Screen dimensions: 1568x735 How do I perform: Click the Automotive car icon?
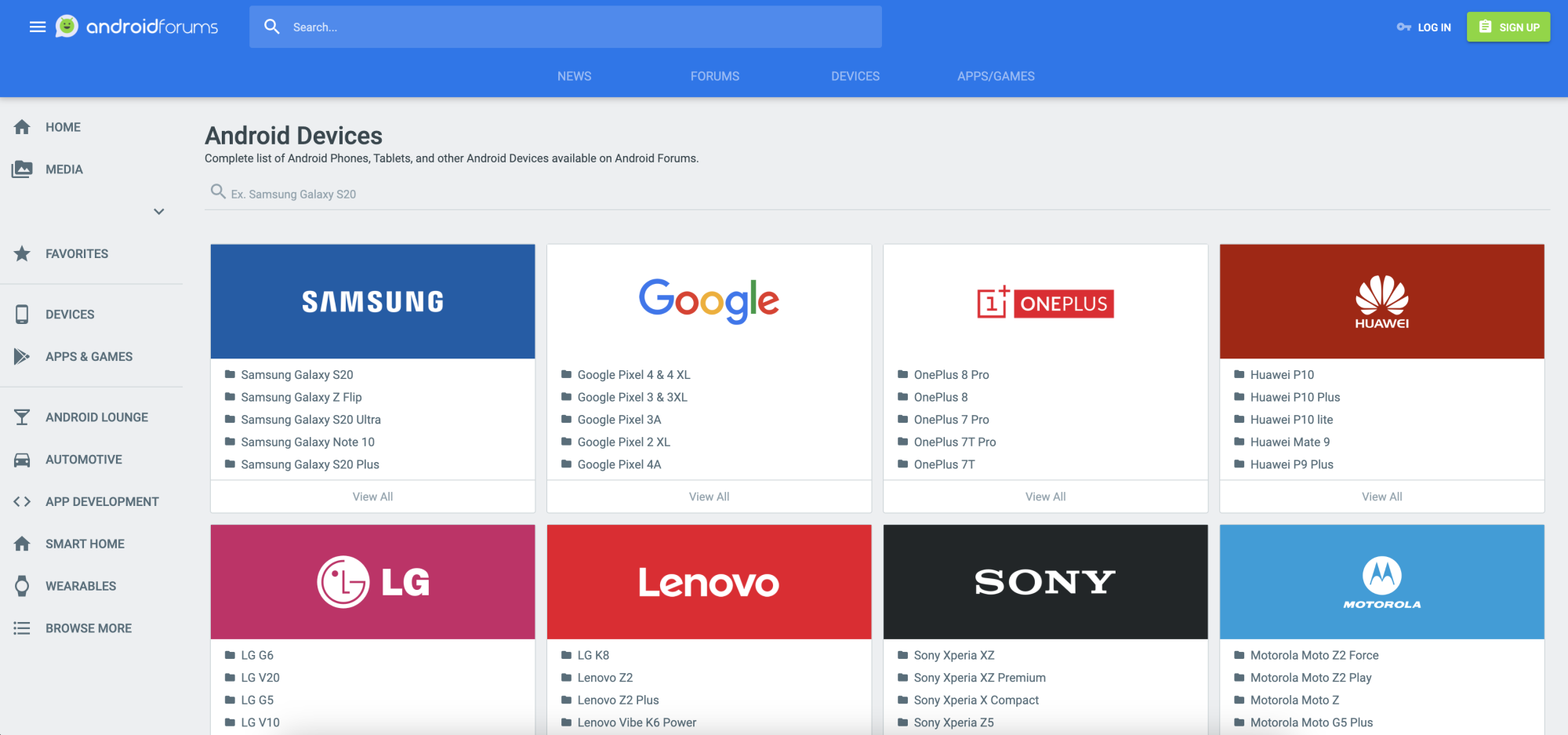[x=22, y=460]
